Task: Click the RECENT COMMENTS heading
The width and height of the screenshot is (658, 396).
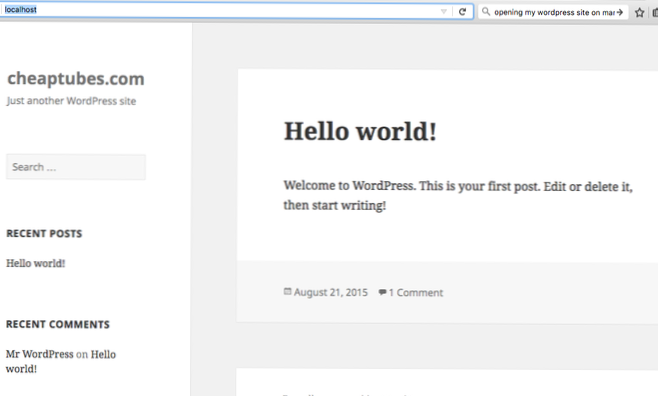Action: (x=58, y=324)
